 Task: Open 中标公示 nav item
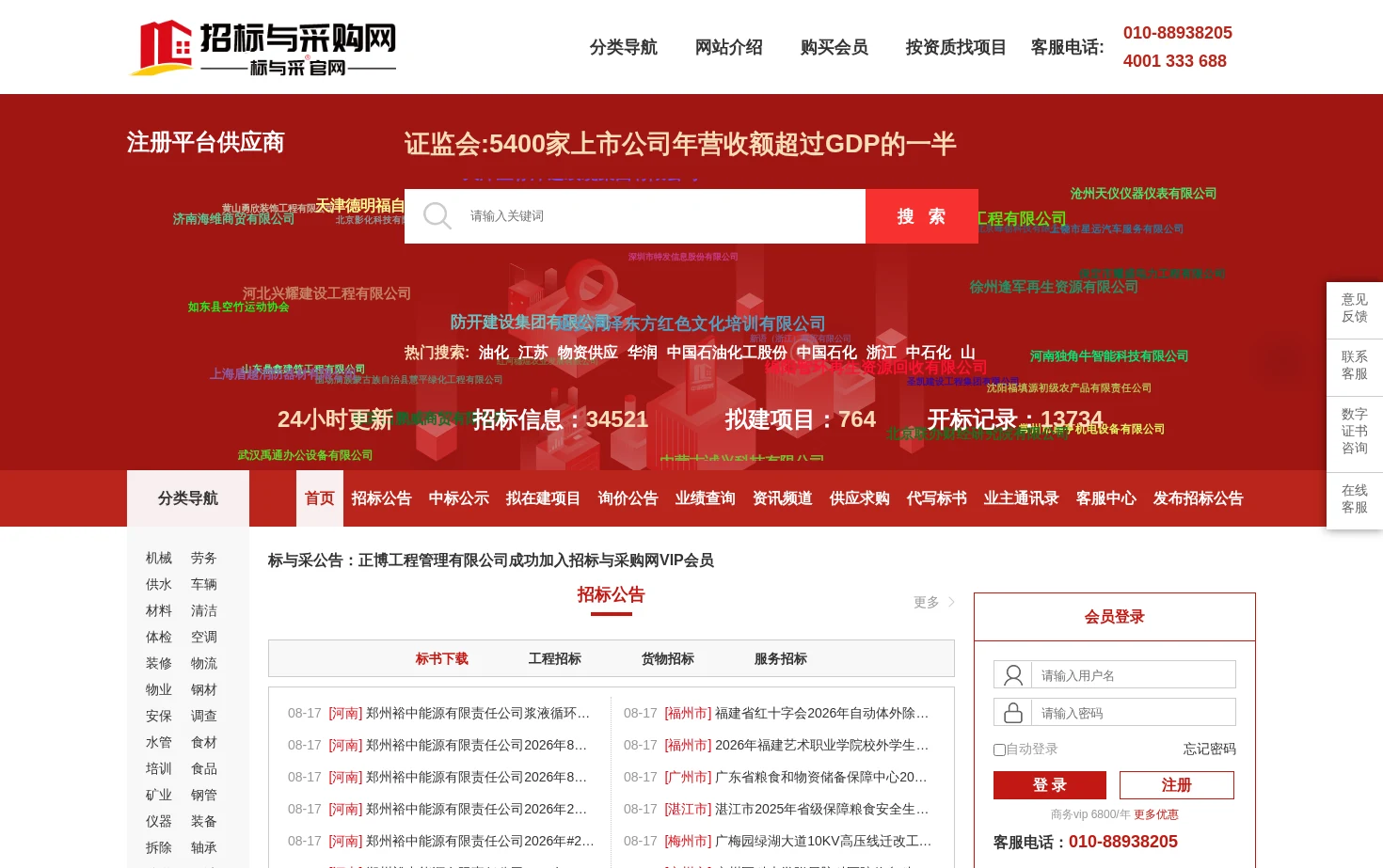pos(459,498)
